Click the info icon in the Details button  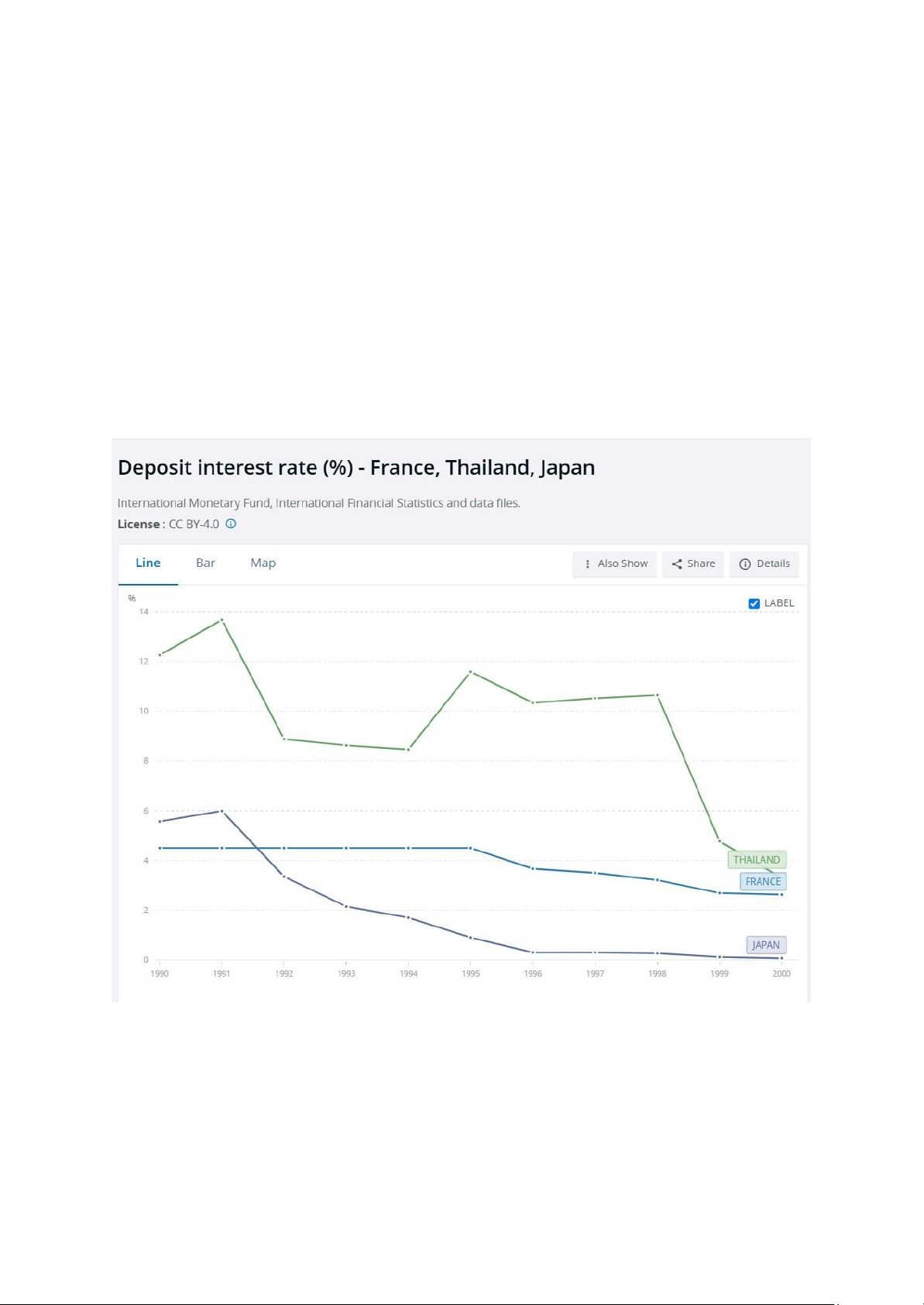point(745,564)
